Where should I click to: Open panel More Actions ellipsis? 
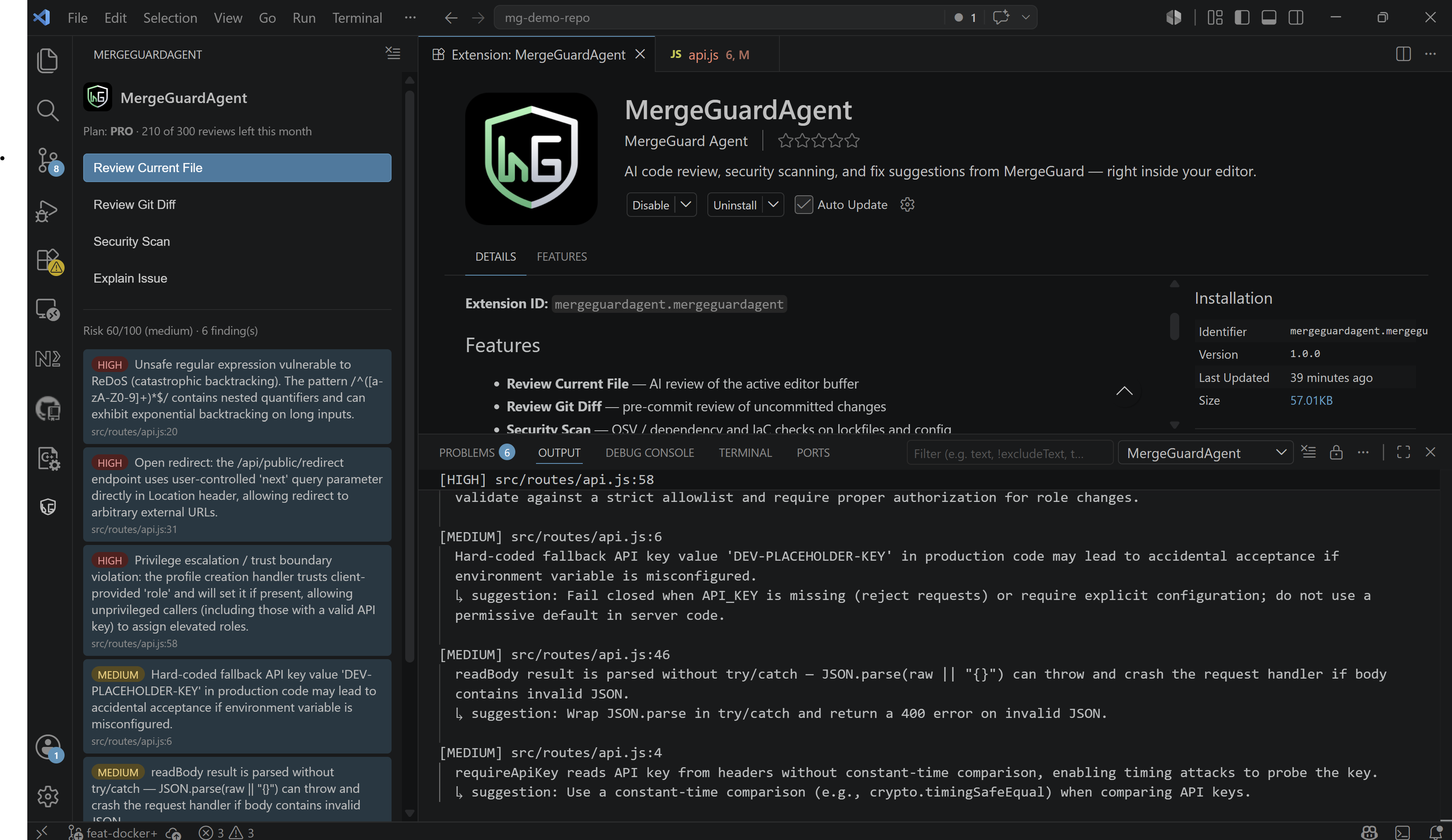click(x=1363, y=452)
